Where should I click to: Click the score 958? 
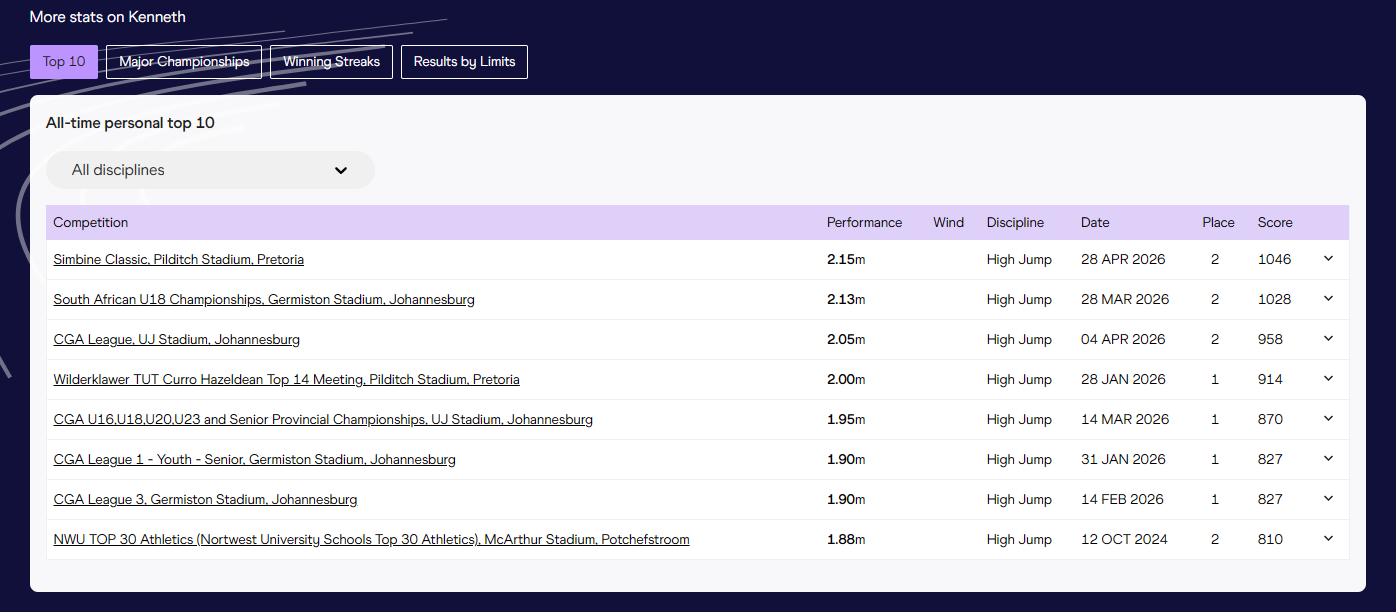1270,339
